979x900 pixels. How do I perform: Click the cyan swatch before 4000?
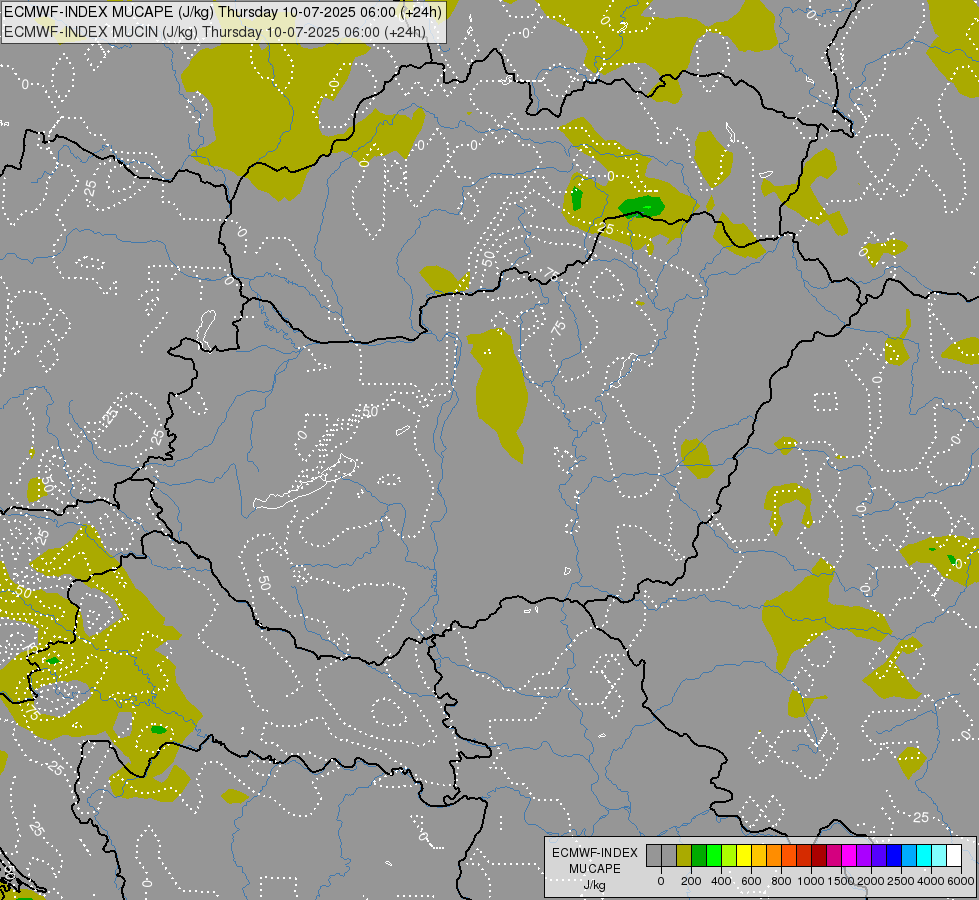point(925,855)
